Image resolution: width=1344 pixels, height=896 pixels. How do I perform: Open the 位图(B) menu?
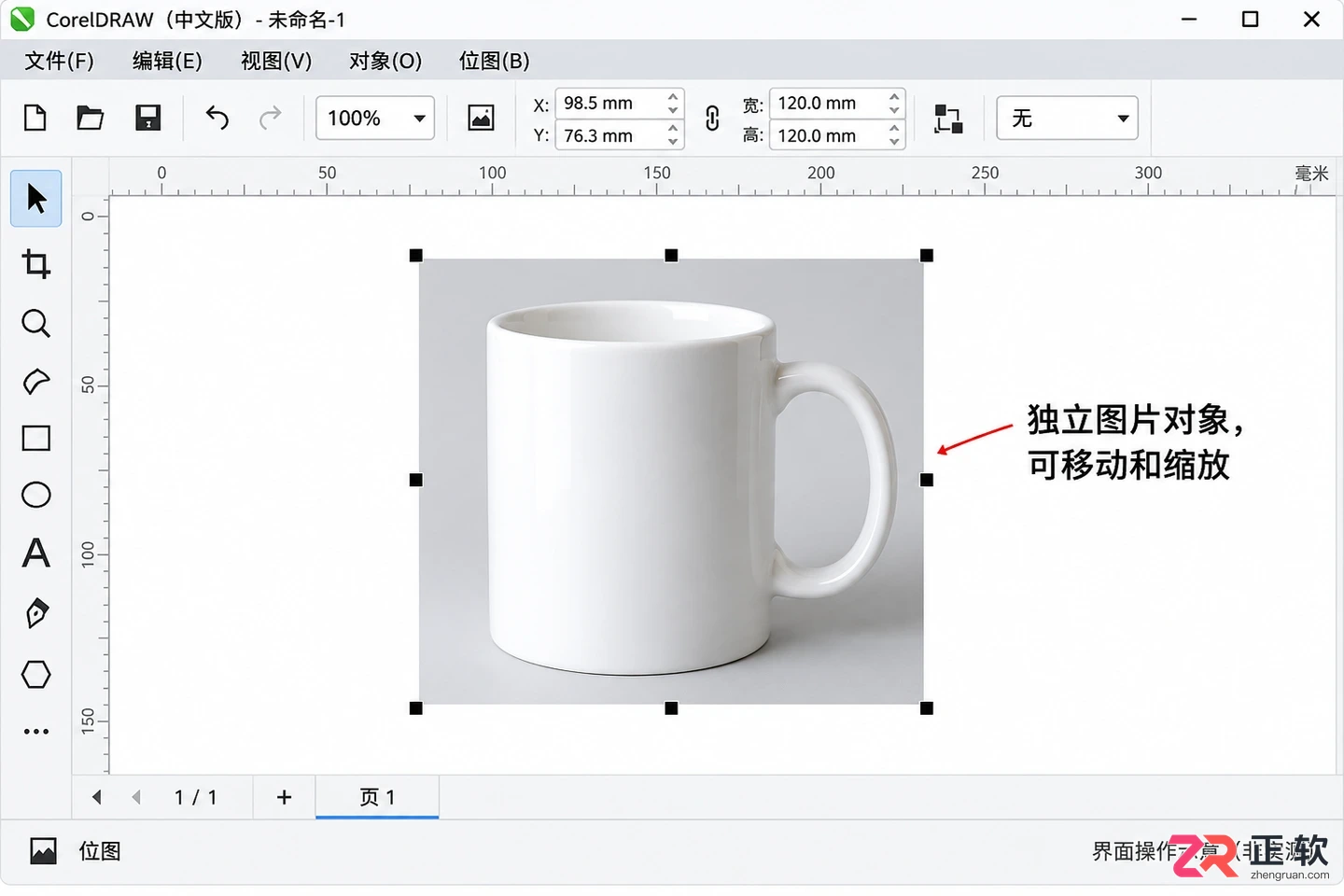495,61
